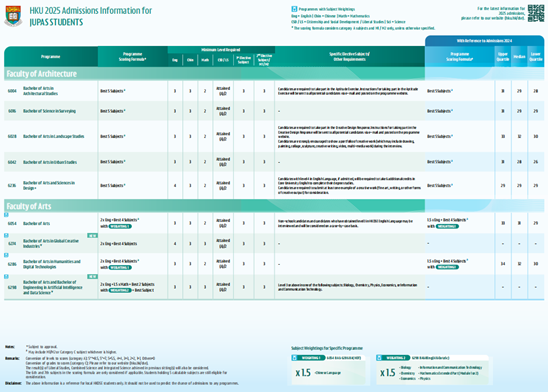Click the HKU crest logo
The width and height of the screenshot is (548, 392).
(13, 16)
